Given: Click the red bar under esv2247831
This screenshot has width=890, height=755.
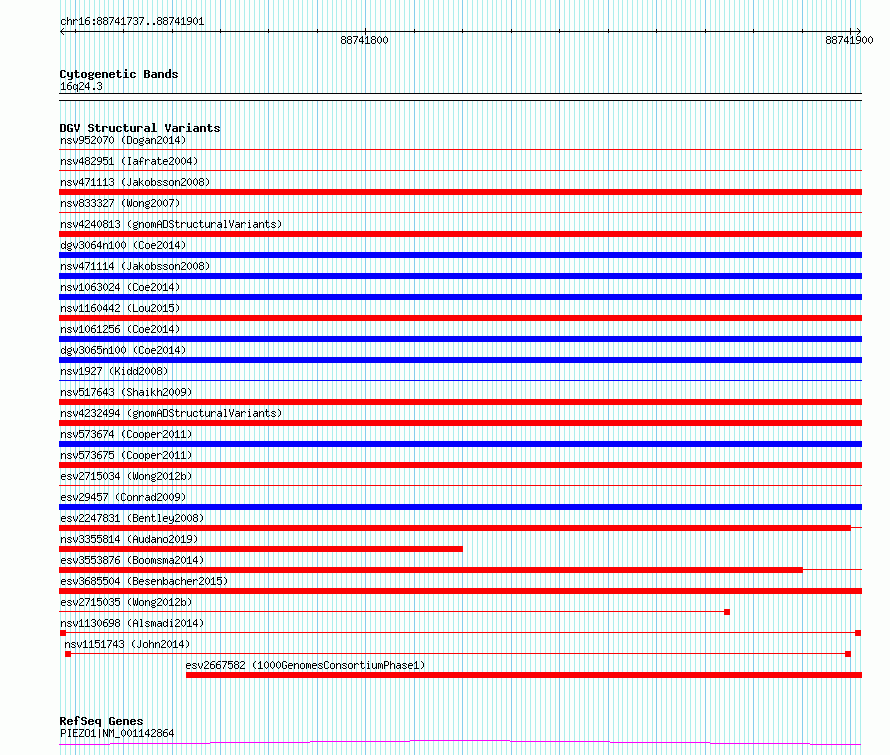Looking at the screenshot, I should [455, 528].
